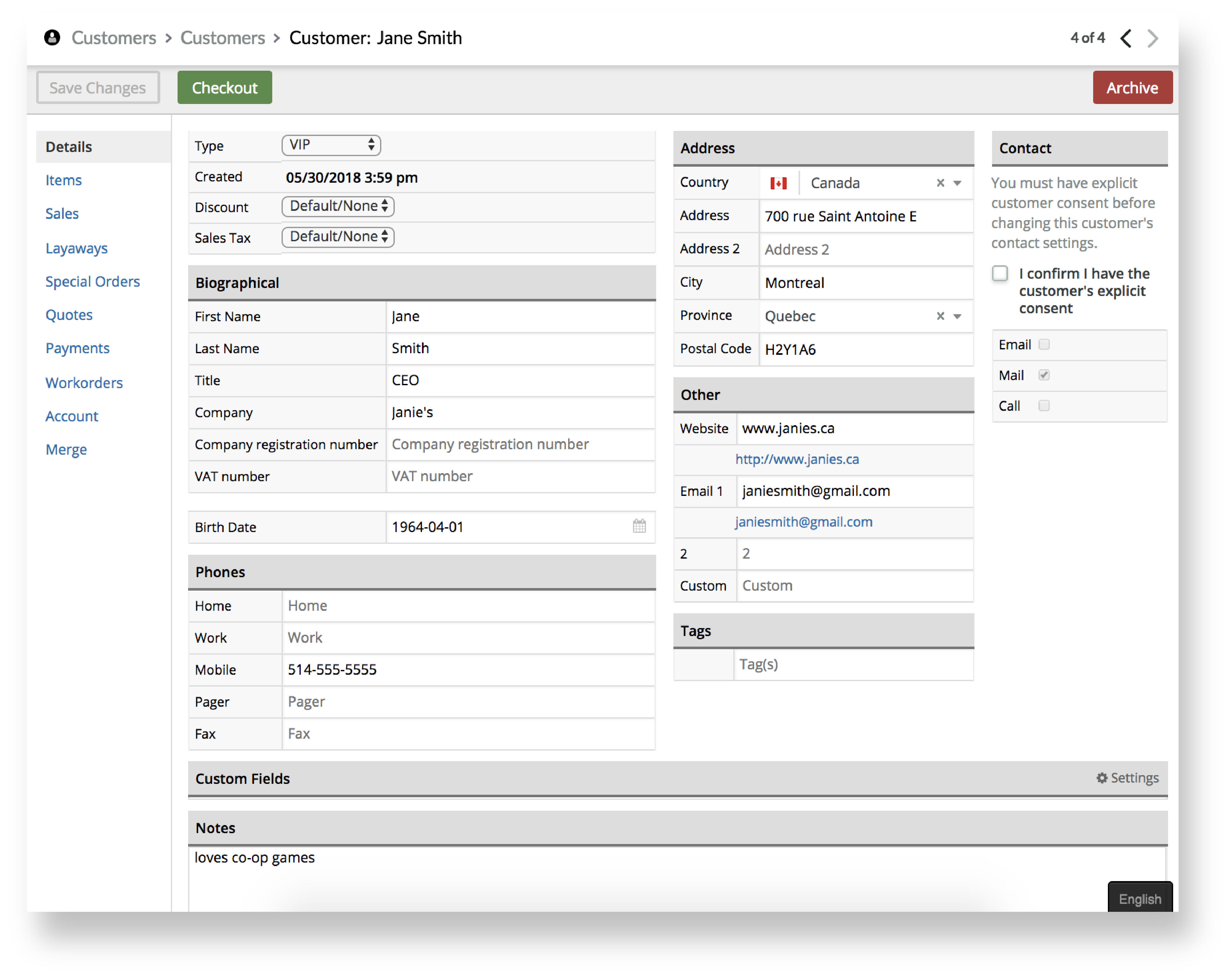Open the Merge sidebar tab
This screenshot has height=979, width=1232.
click(66, 450)
